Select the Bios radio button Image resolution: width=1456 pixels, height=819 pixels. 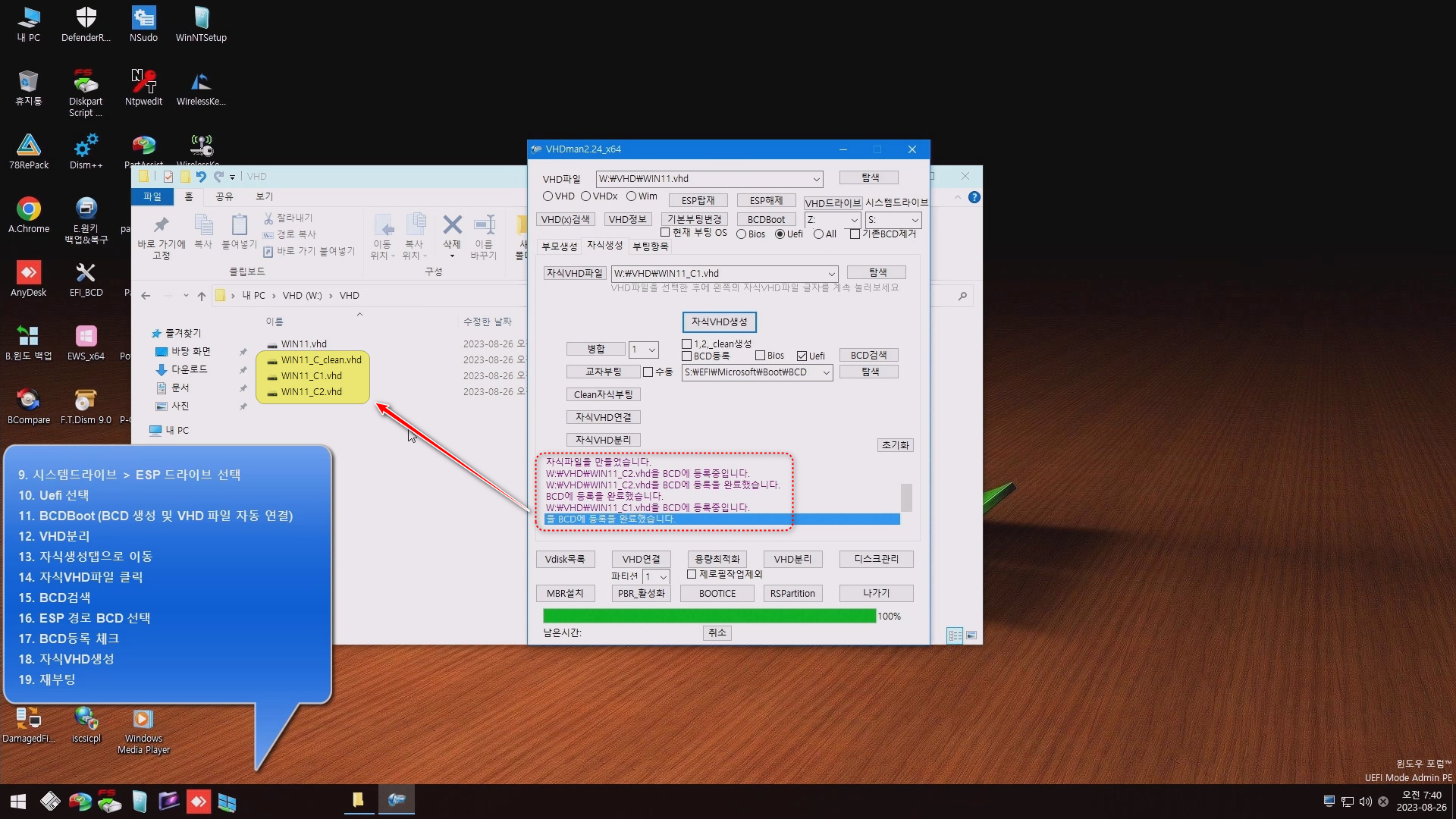(x=741, y=234)
